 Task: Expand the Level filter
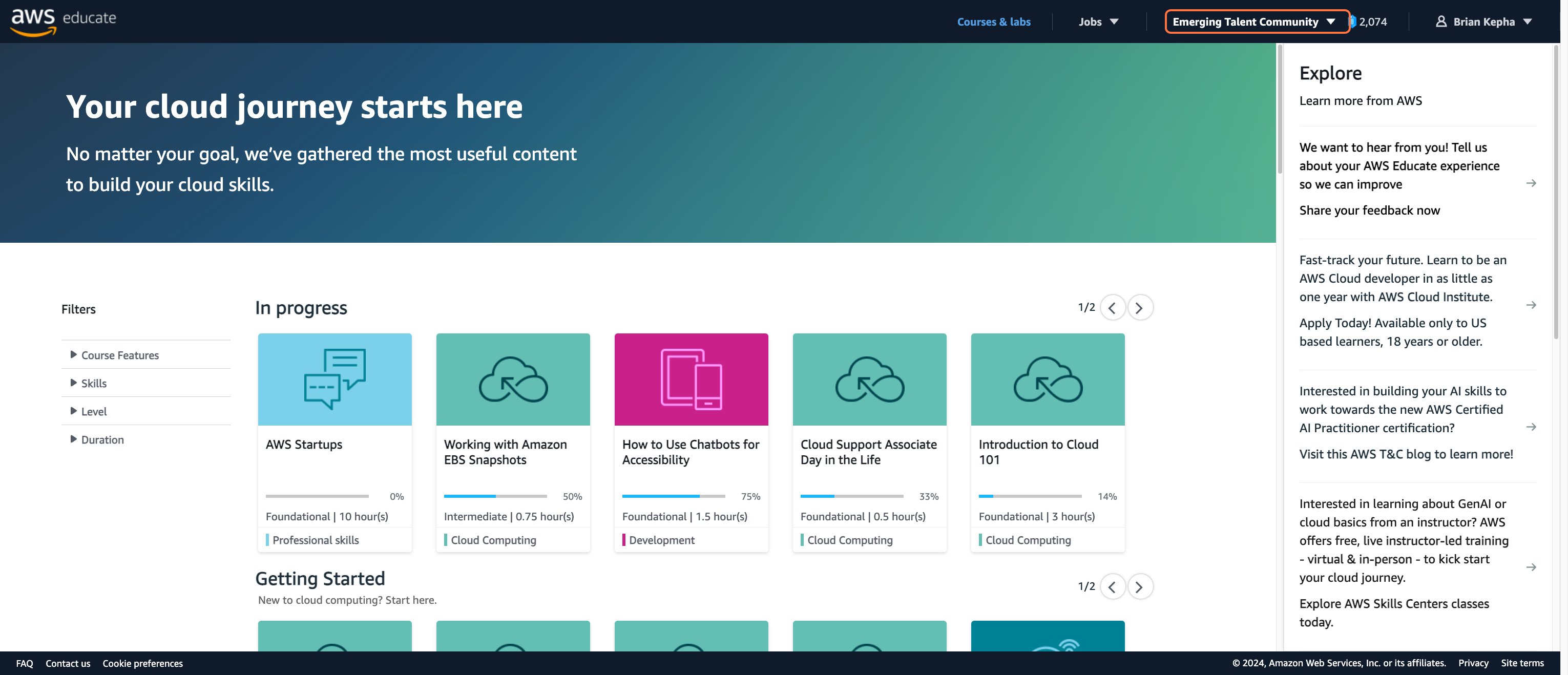[x=93, y=411]
